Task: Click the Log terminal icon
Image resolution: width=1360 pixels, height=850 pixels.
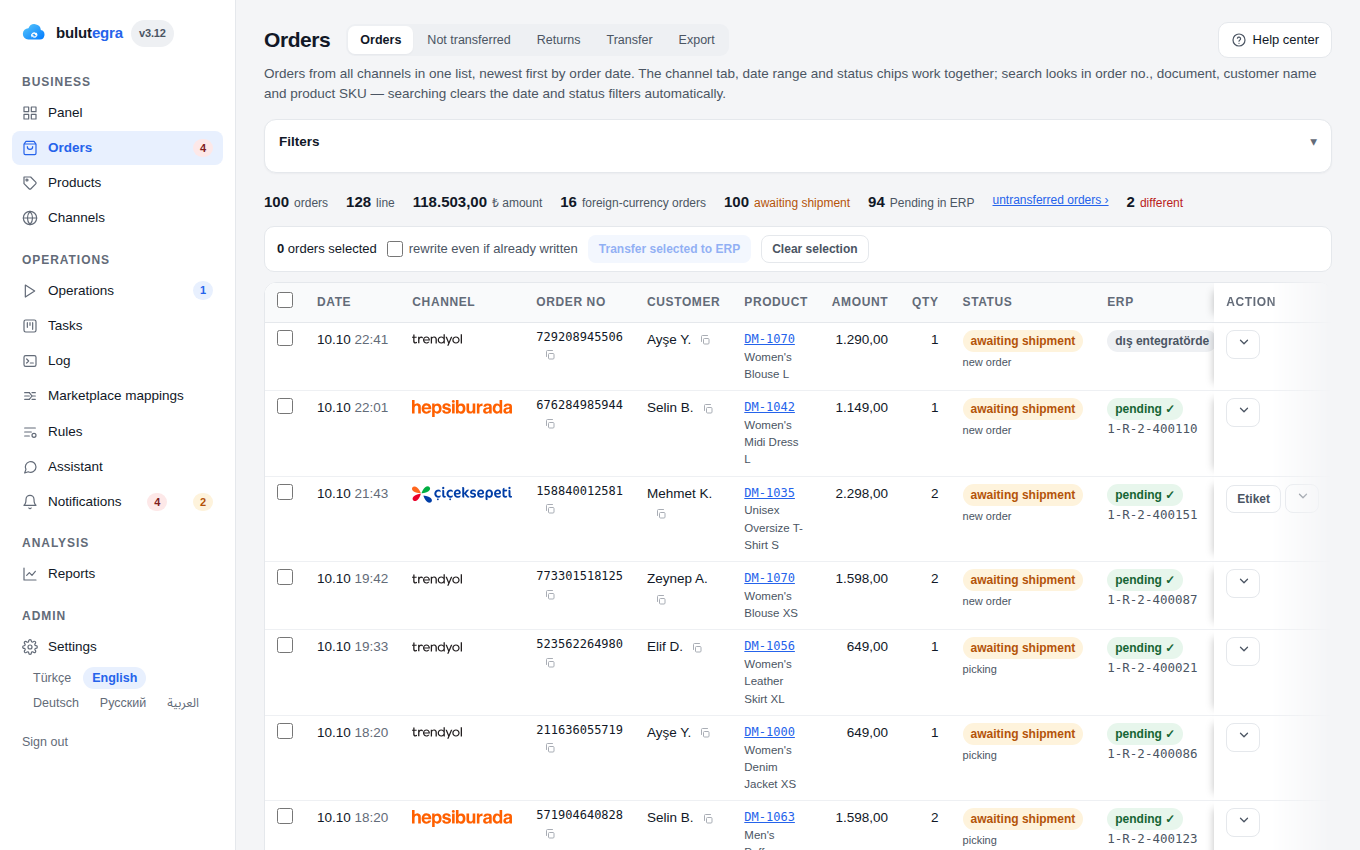Action: (x=30, y=361)
